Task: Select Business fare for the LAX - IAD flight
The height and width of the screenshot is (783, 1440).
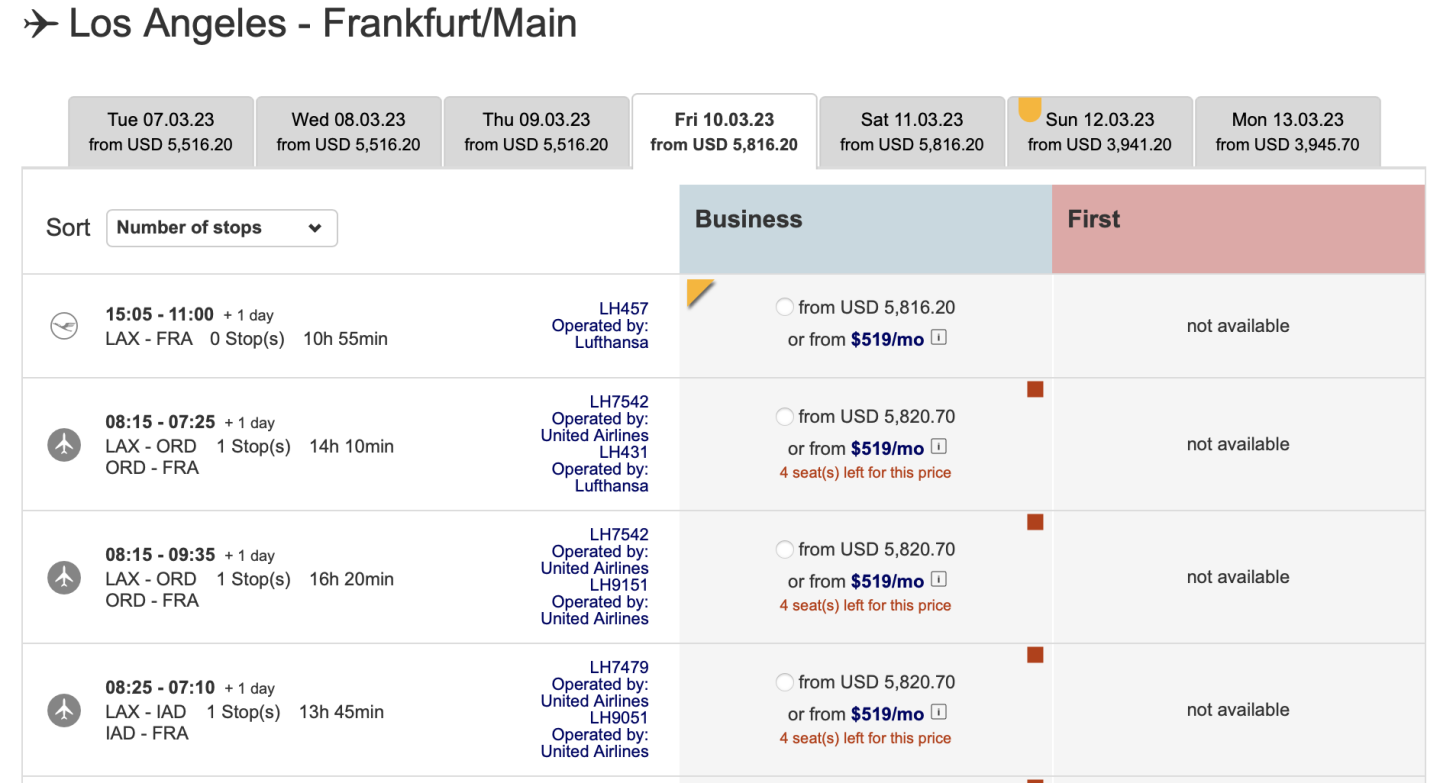Action: click(x=785, y=682)
